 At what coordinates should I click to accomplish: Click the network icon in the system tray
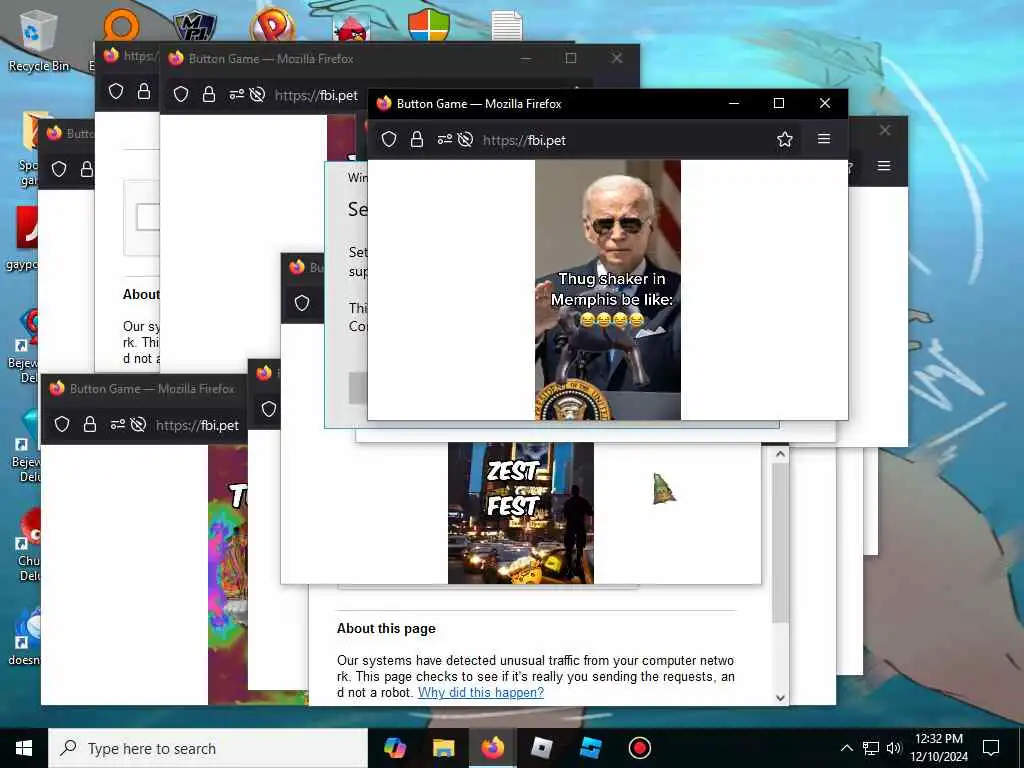coord(871,748)
